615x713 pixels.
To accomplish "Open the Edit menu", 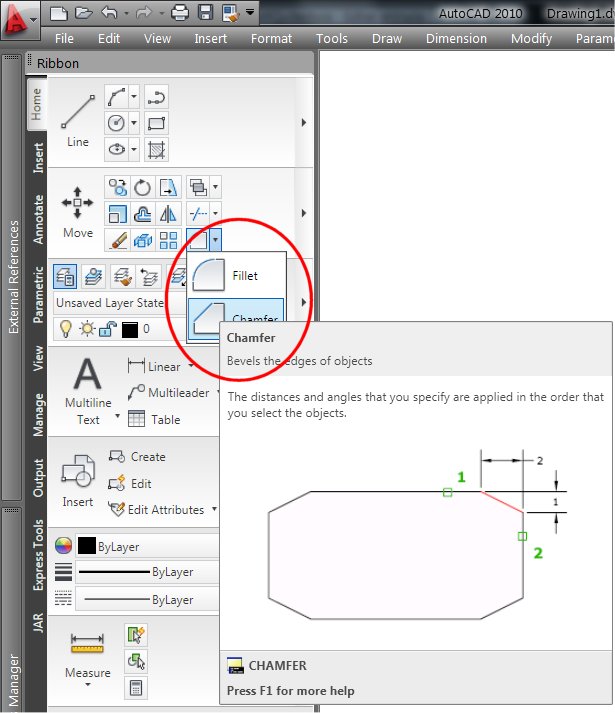I will coord(109,39).
